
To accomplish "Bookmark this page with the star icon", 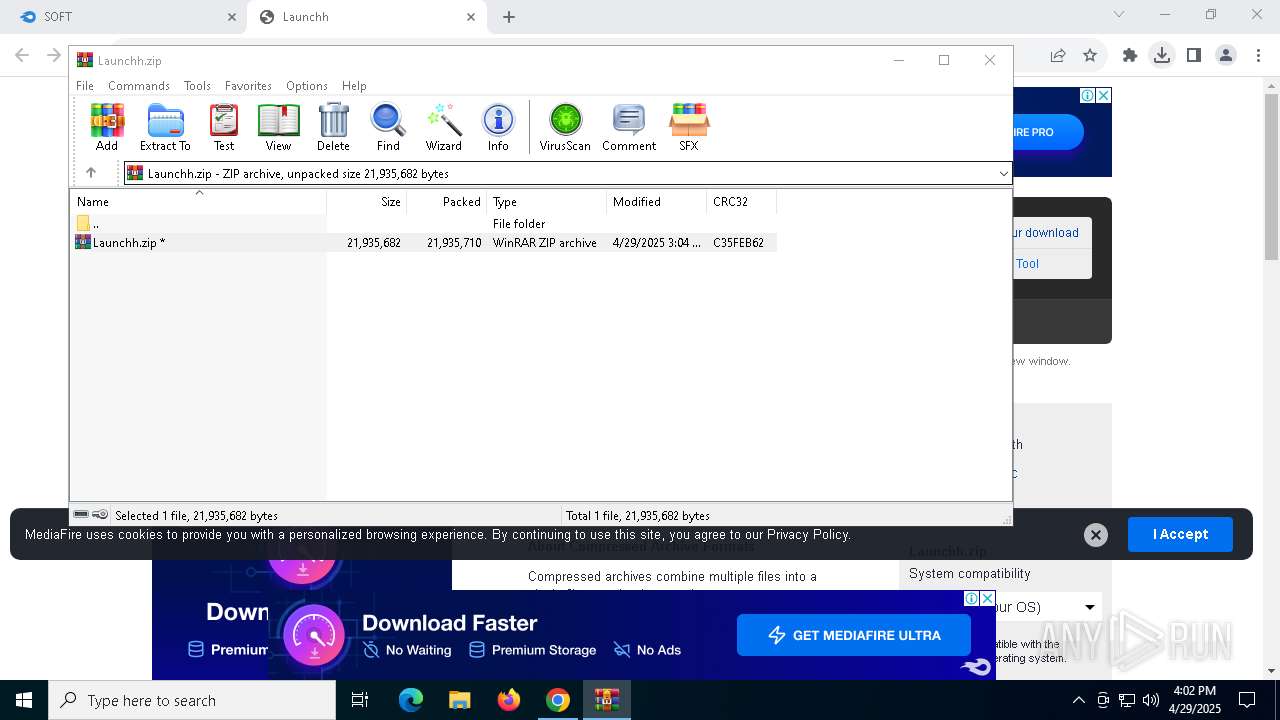I will point(1090,56).
